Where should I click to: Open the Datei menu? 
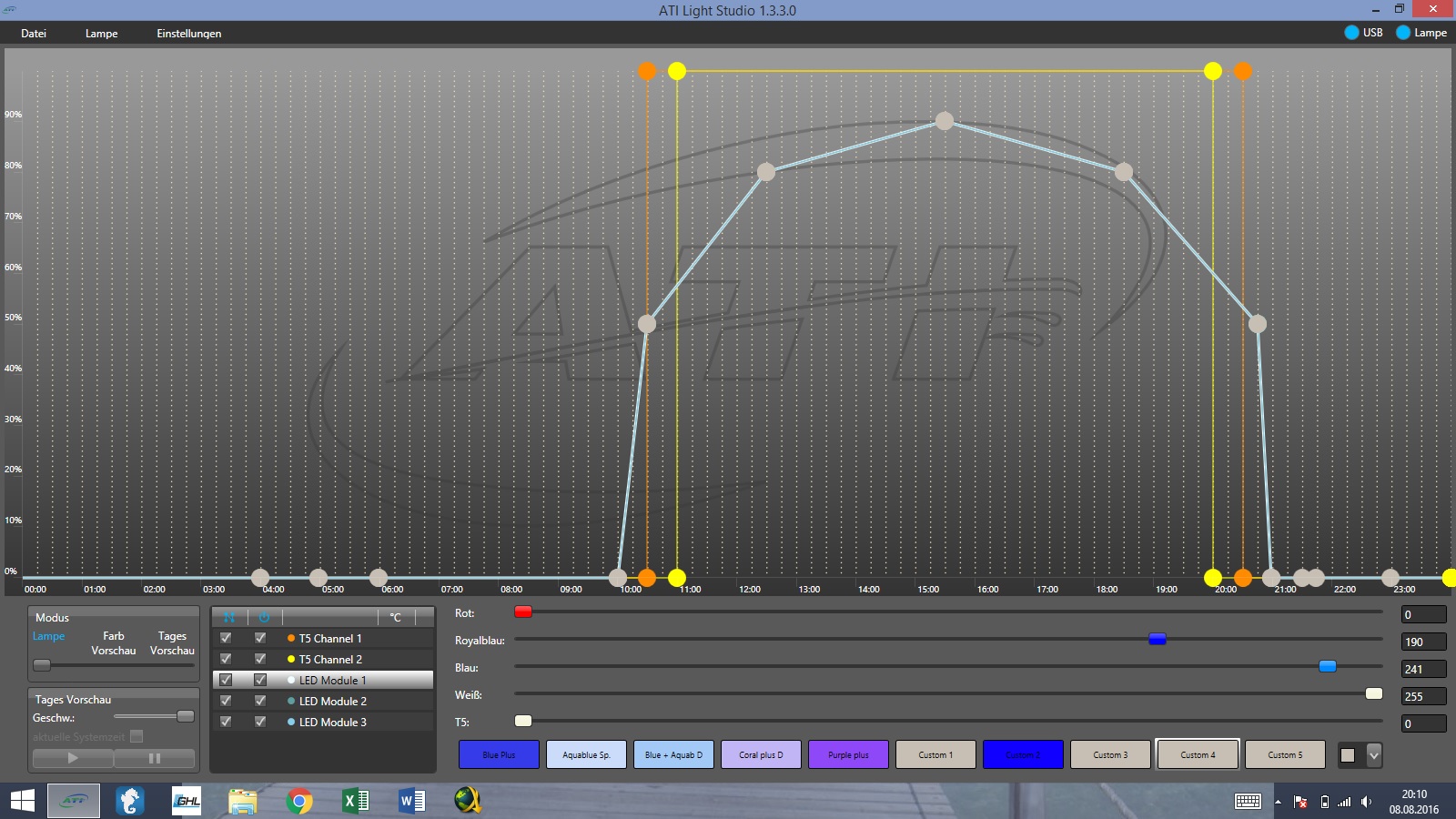34,34
